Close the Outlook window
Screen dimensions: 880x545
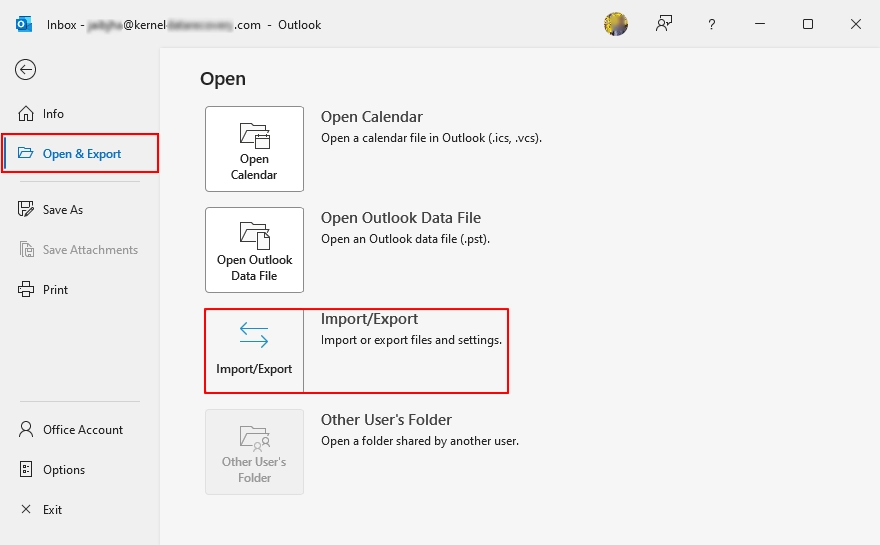click(x=855, y=24)
